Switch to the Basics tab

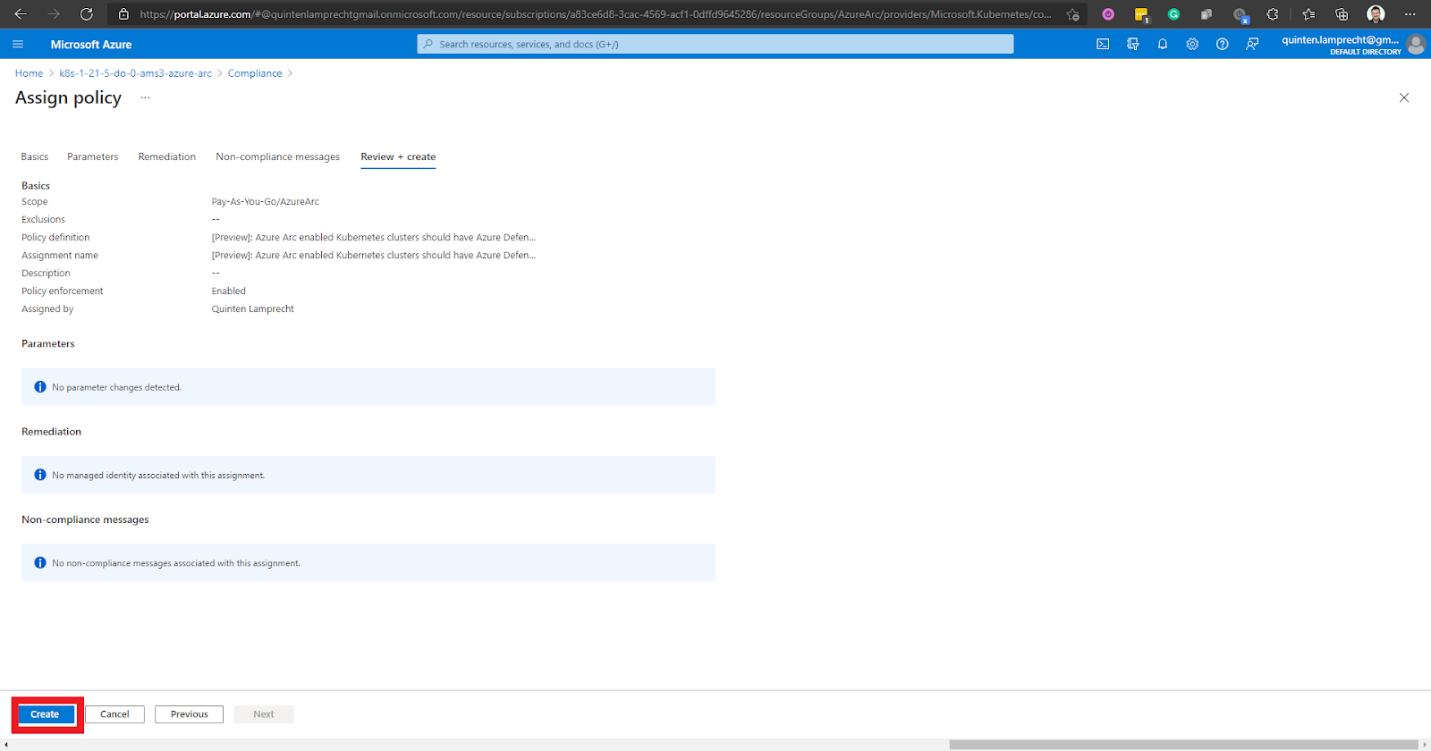[34, 157]
